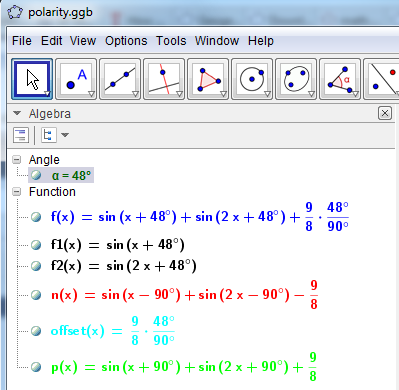Image resolution: width=399 pixels, height=390 pixels.
Task: Close the Algebra view panel
Action: click(385, 113)
